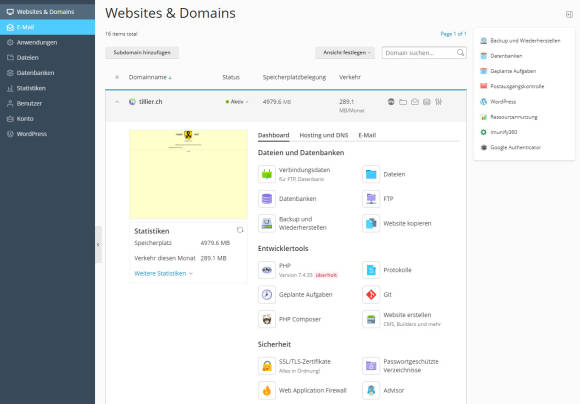Click the Subdomain hinzufügen button

pyautogui.click(x=142, y=53)
